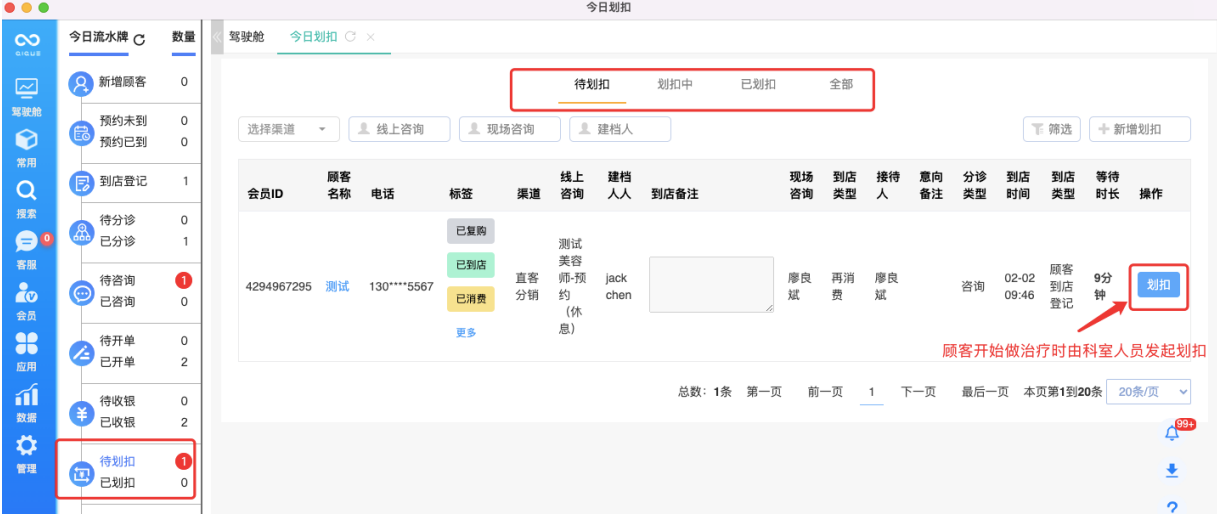Click the help question mark icon
Screen dimensions: 1217x518
coord(1172,508)
